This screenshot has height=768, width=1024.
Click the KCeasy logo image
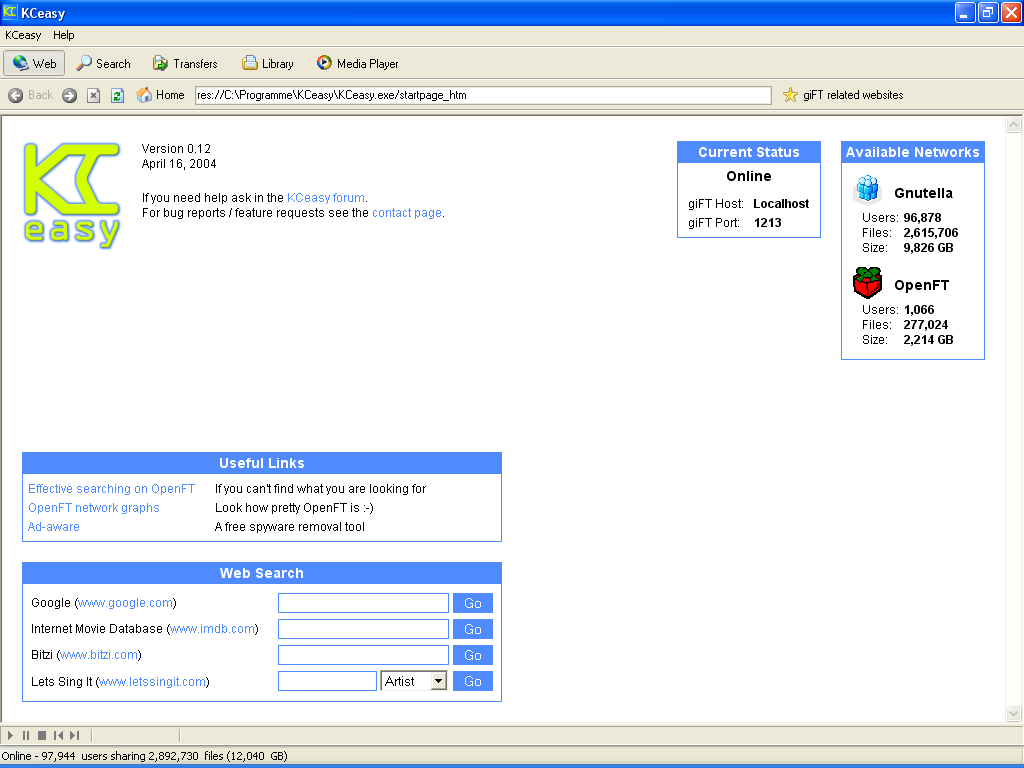pyautogui.click(x=72, y=195)
